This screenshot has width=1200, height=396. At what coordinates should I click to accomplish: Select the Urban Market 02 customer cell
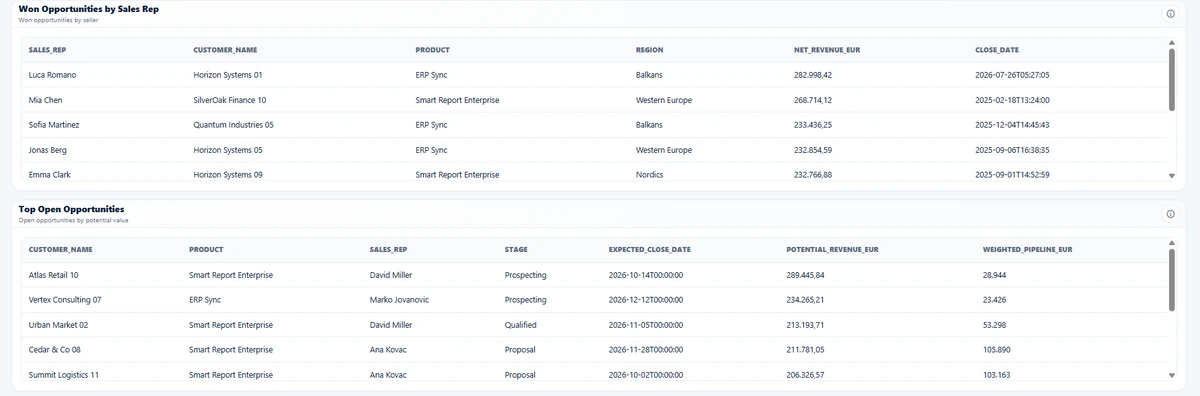(59, 325)
